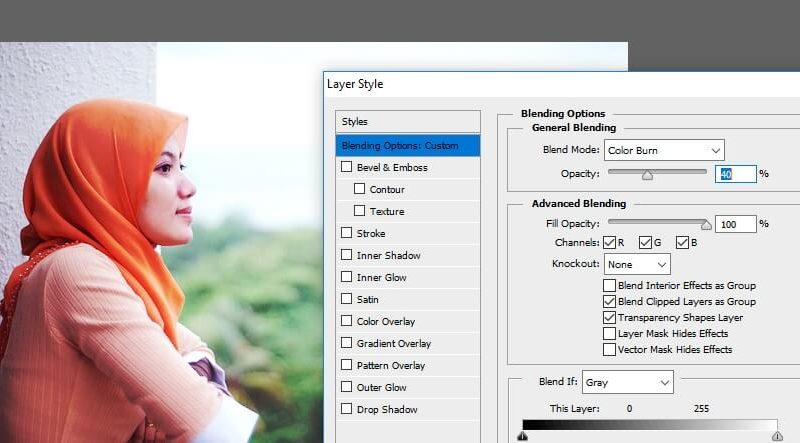
Task: Open the Satin settings label
Action: [367, 300]
